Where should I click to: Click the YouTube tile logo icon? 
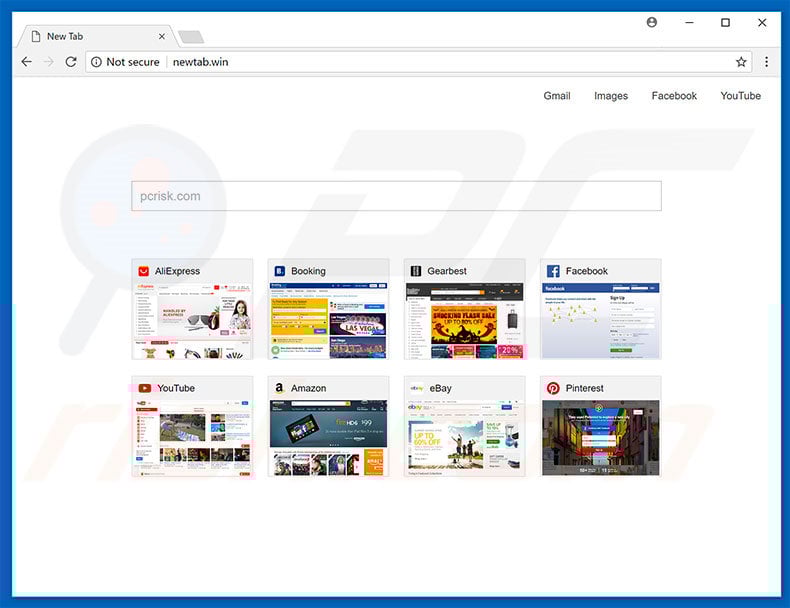145,388
